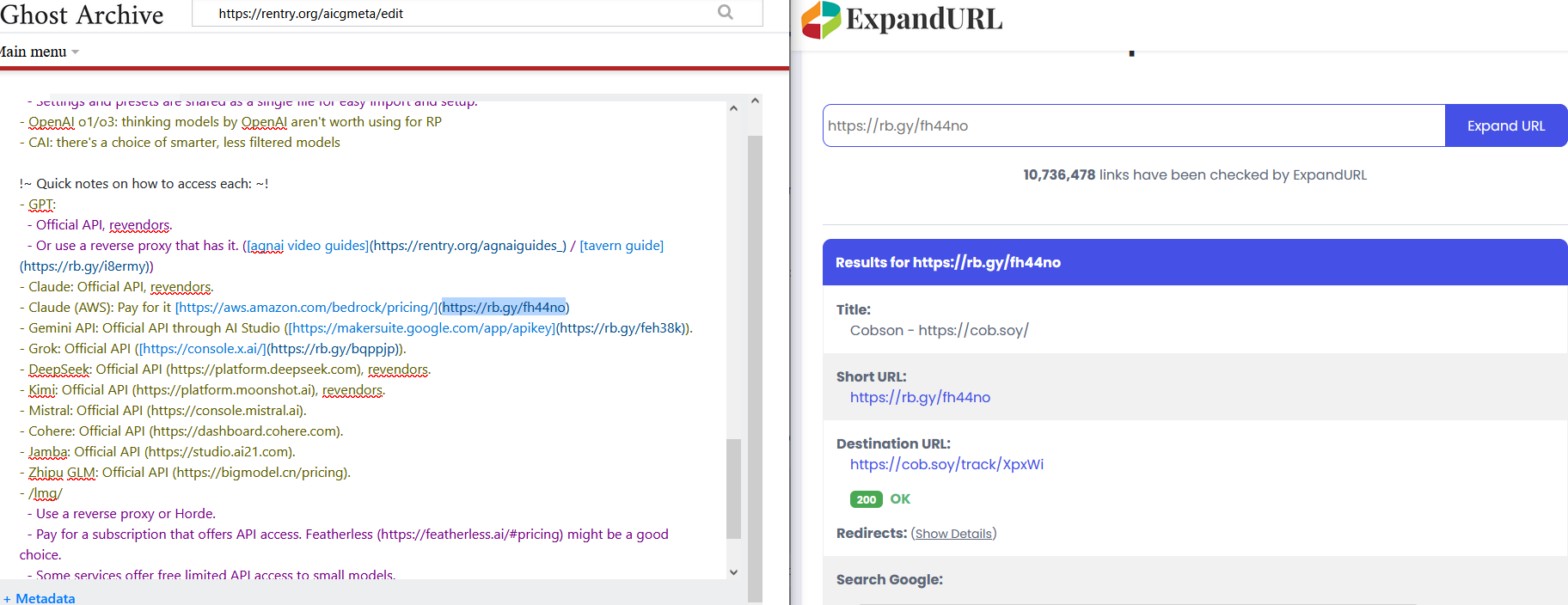
Task: Click the outer page scroll up arrow
Action: 755,101
